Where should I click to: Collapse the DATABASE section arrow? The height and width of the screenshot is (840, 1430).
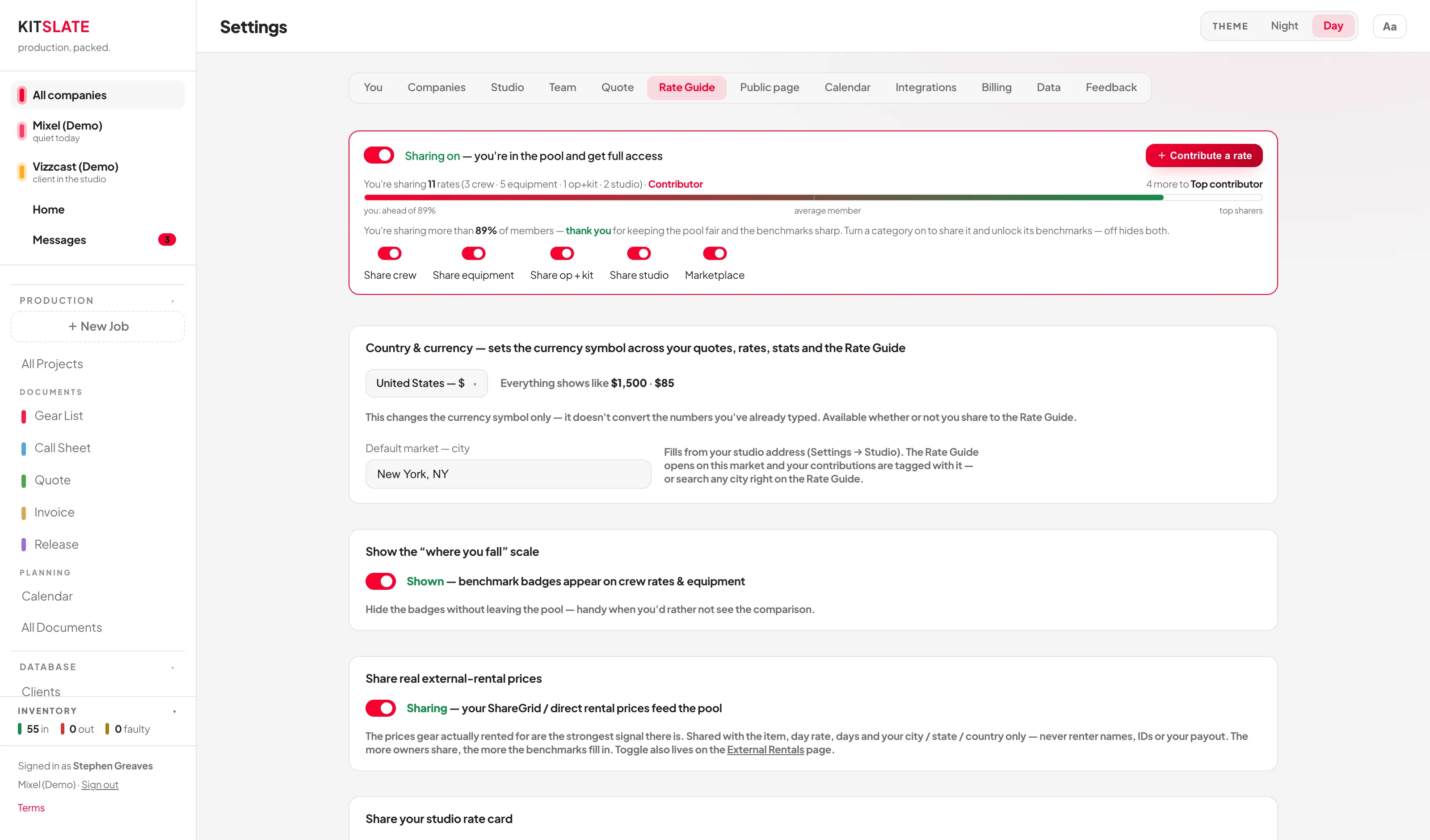[x=172, y=668]
